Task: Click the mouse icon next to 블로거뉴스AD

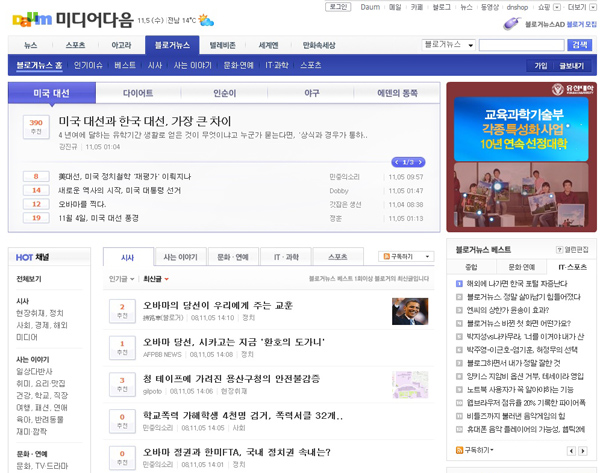Action: (512, 24)
